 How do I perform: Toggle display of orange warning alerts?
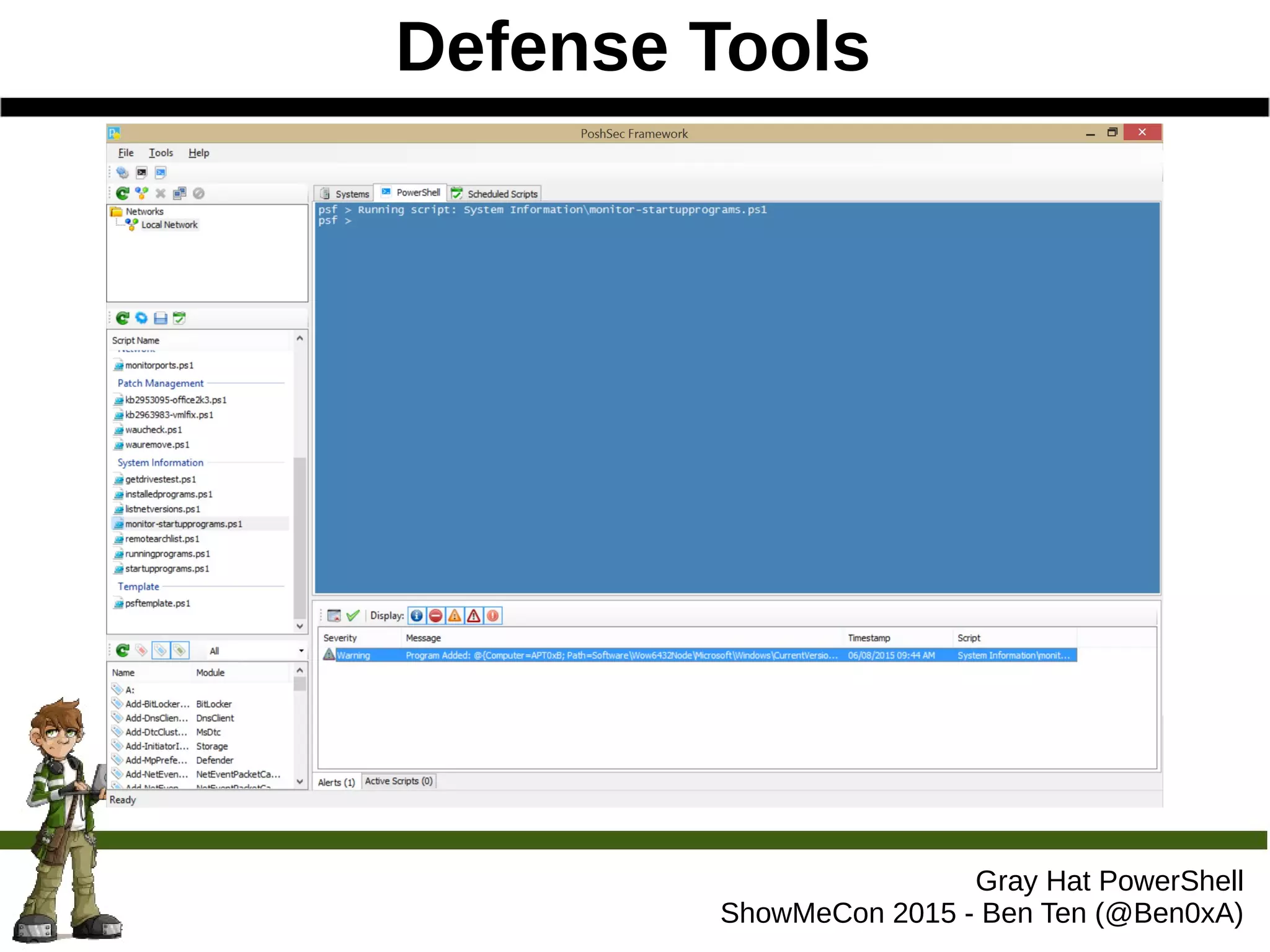(x=455, y=615)
